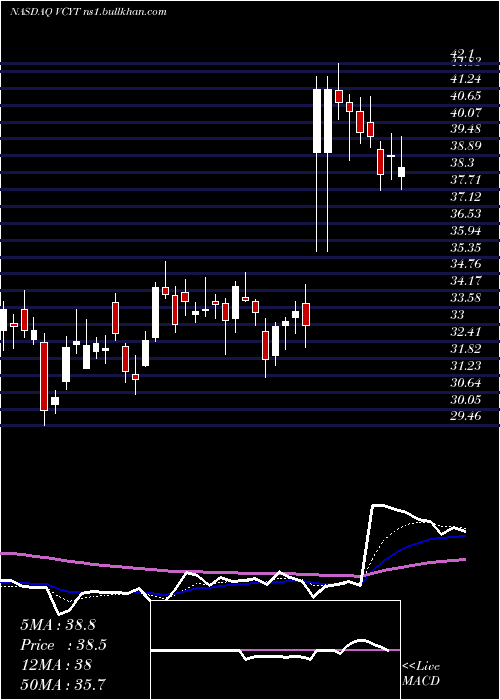Select the 39.48 price label
This screenshot has width=500, height=700.
click(466, 129)
